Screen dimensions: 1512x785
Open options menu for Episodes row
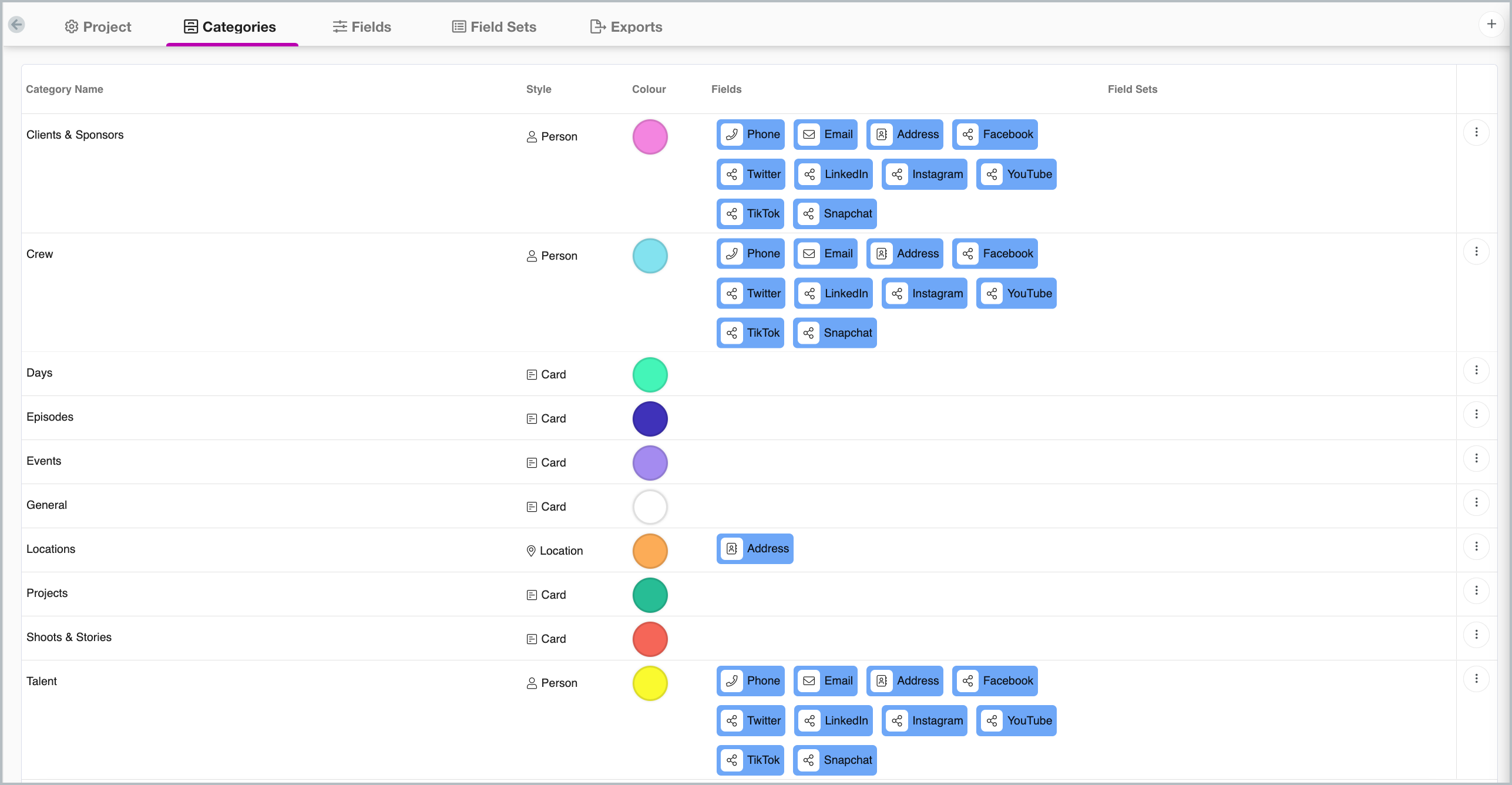click(1476, 414)
